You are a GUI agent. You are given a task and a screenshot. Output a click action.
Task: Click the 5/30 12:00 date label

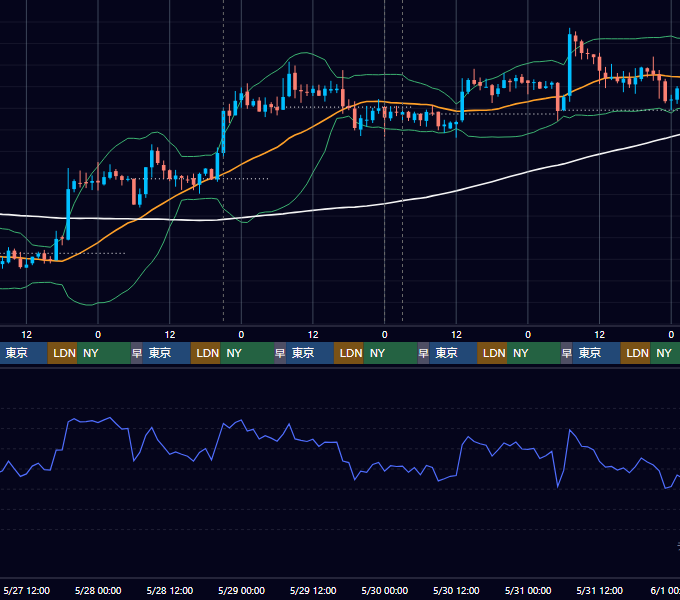(x=456, y=590)
